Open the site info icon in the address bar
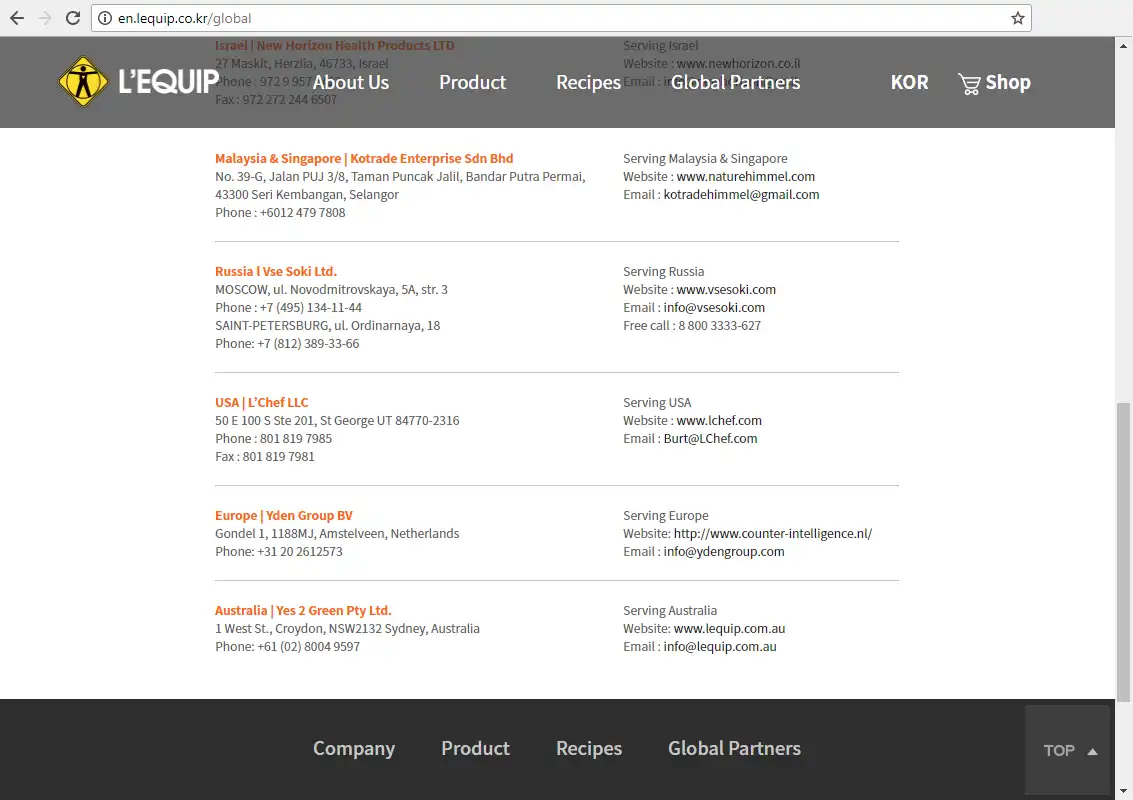 (105, 18)
